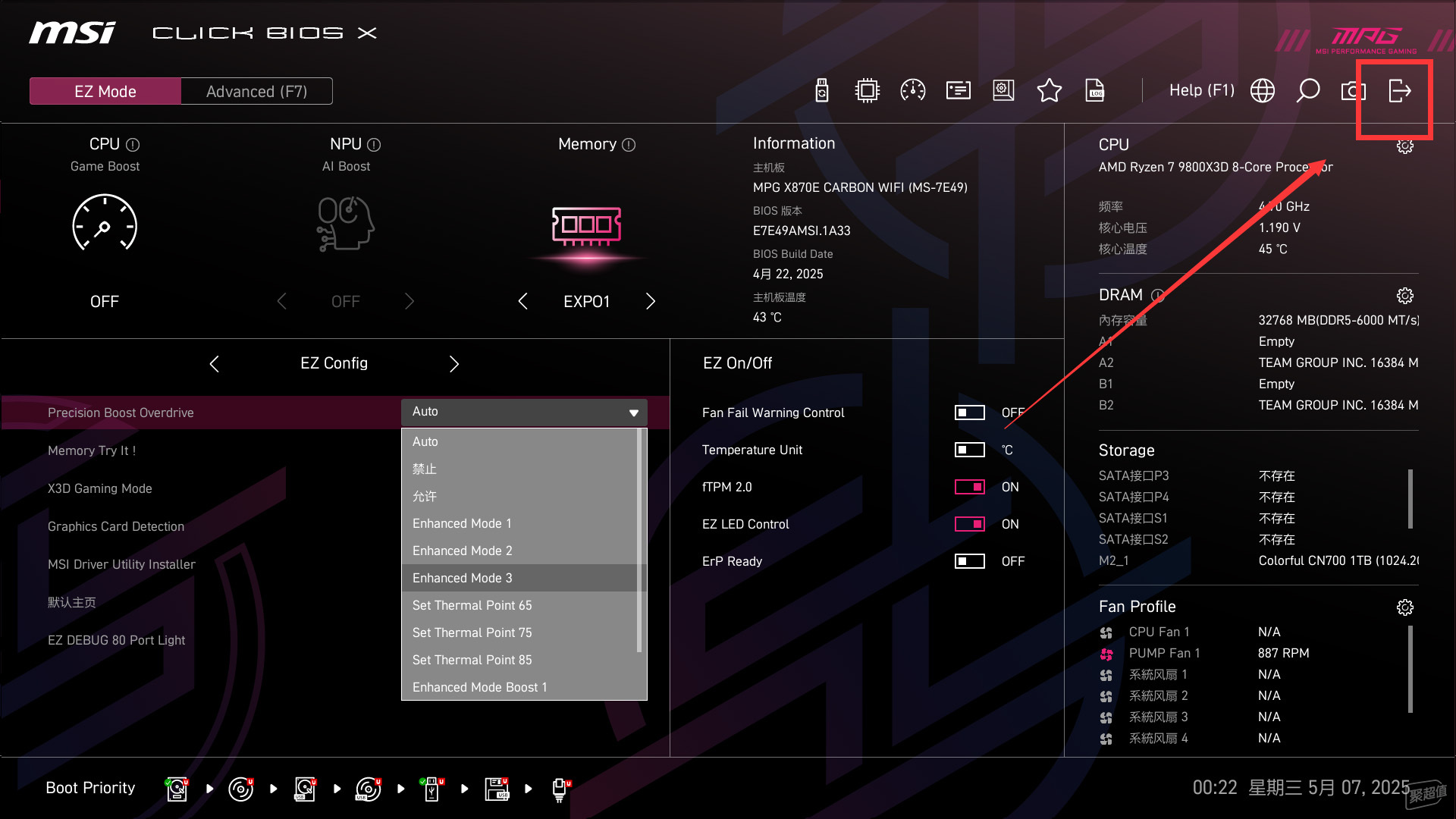Open the Precision Boost Overdrive dropdown

pos(524,412)
